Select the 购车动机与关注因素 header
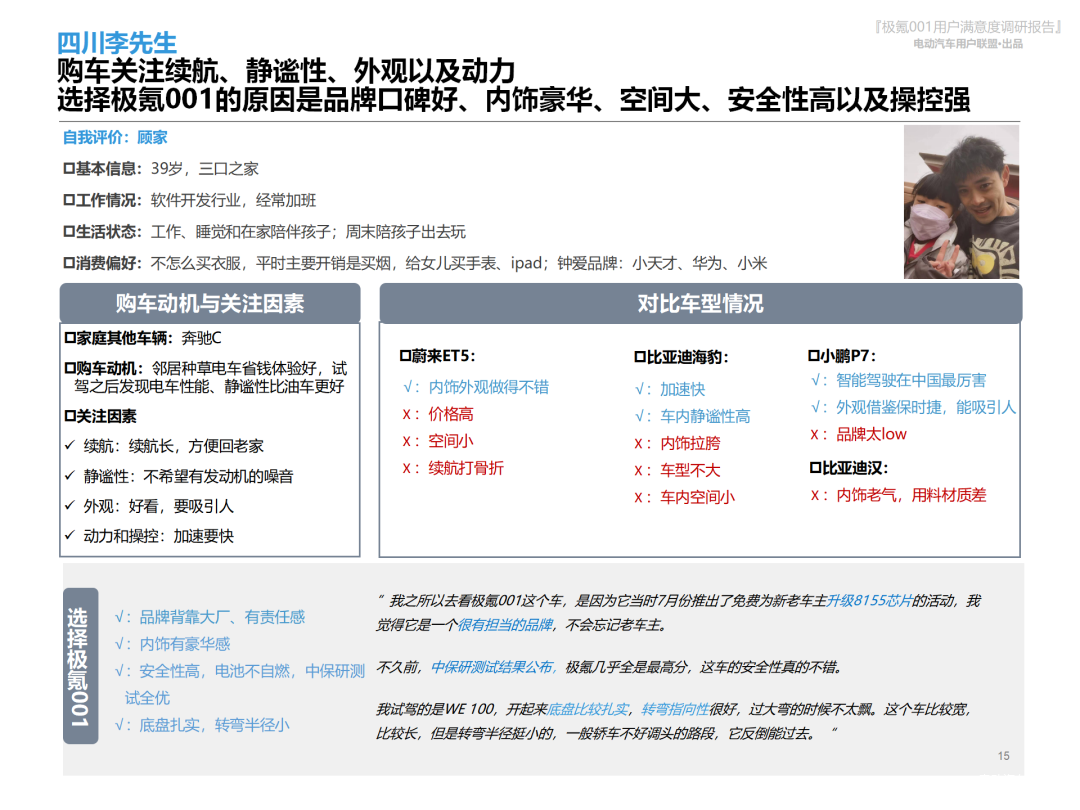The width and height of the screenshot is (1080, 810). [x=209, y=303]
